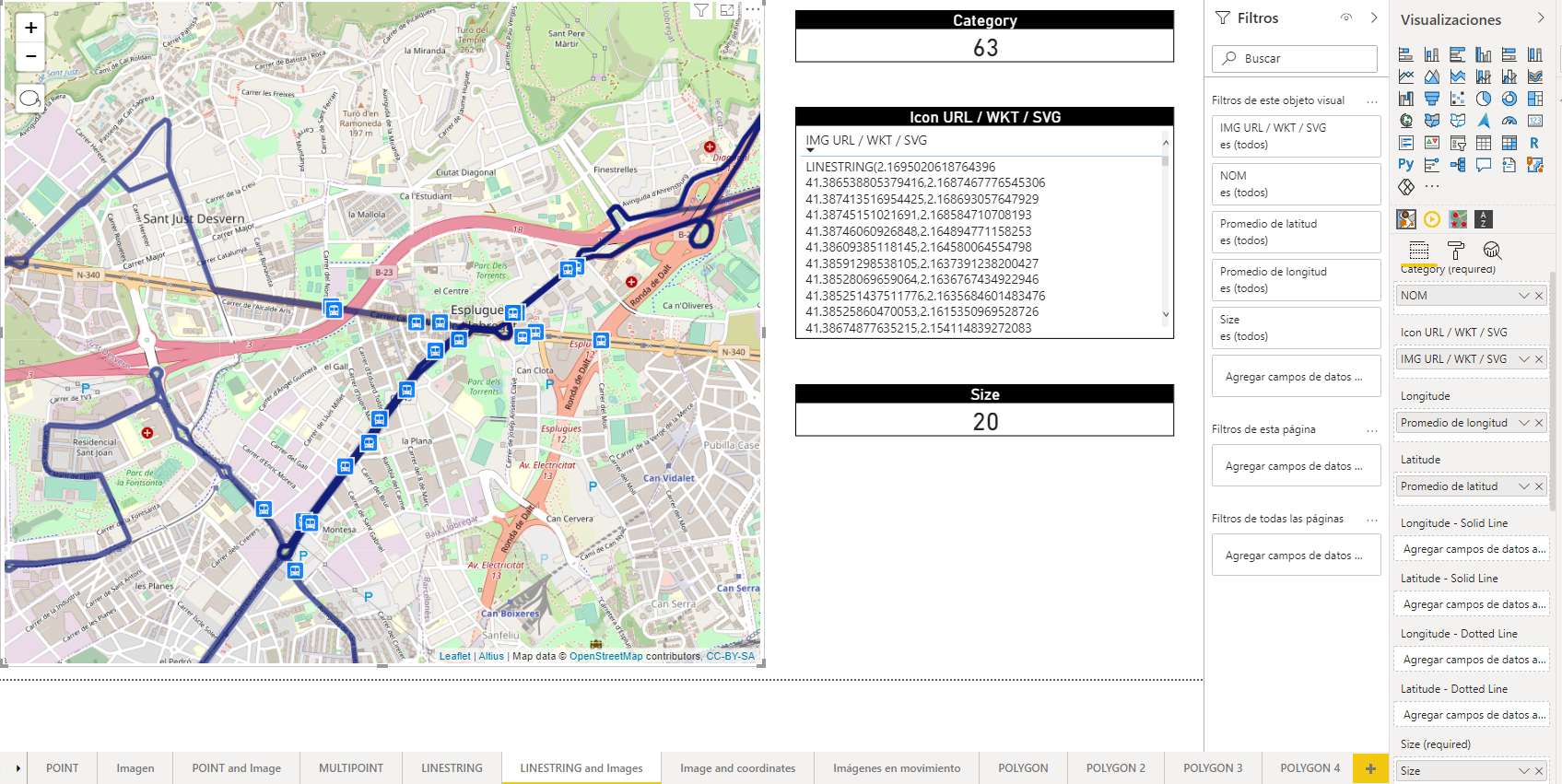Viewport: 1562px width, 784px height.
Task: Open the Analytics magnifier tab
Action: [x=1492, y=251]
